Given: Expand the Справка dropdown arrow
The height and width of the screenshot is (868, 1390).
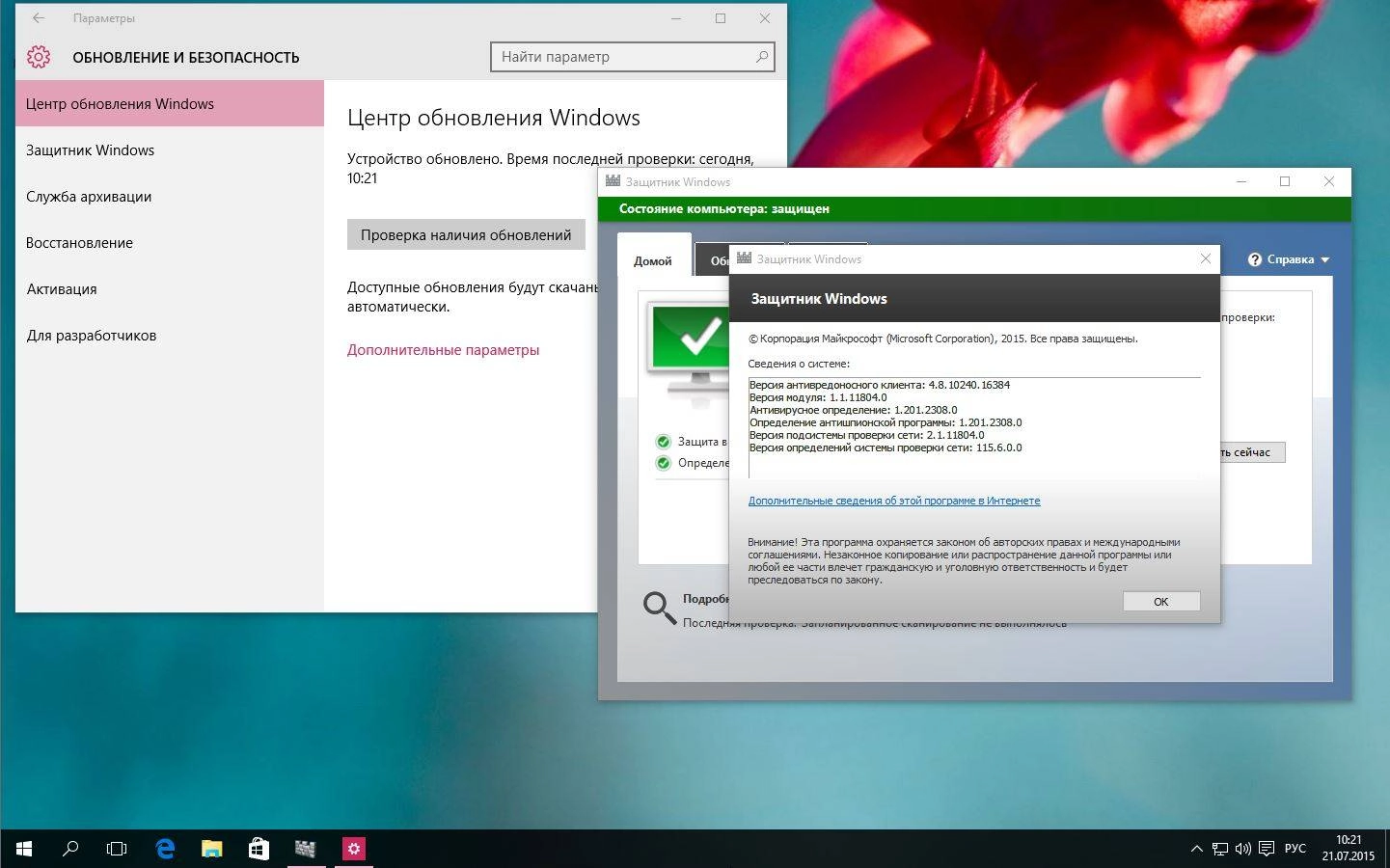Looking at the screenshot, I should (x=1324, y=260).
